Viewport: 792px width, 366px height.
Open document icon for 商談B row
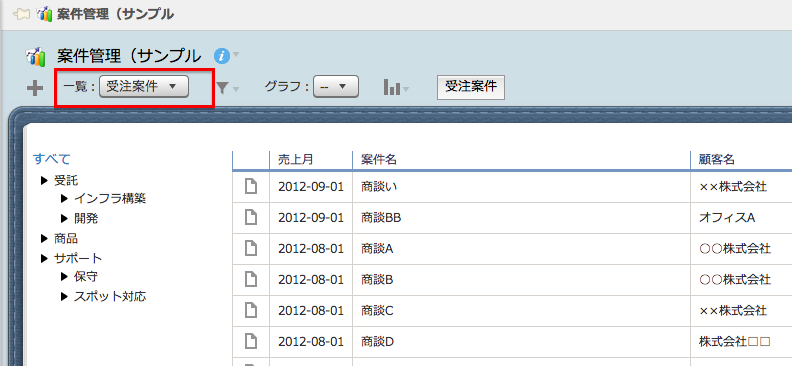click(251, 279)
